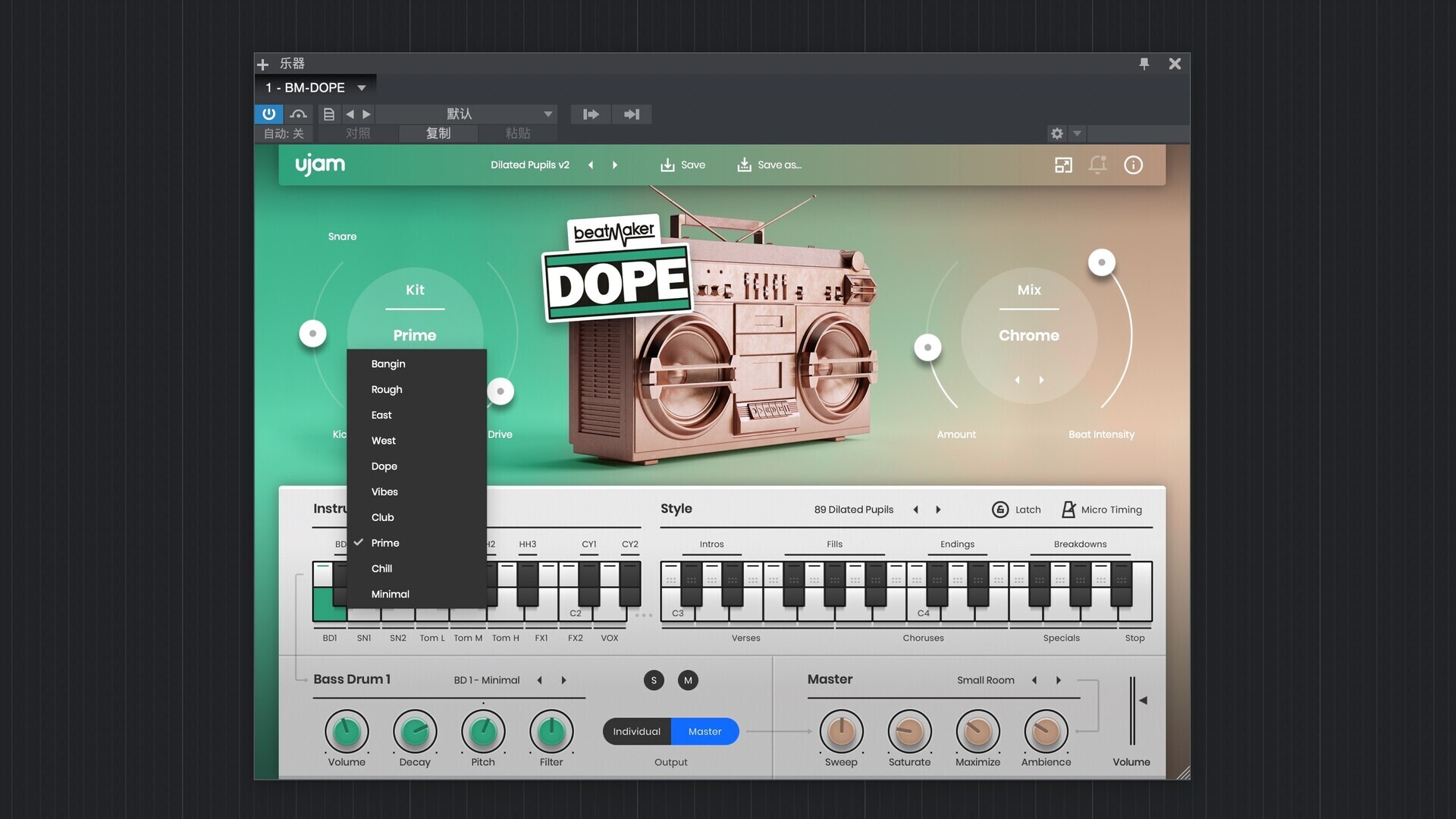Click the window resize scale icon
Image resolution: width=1456 pixels, height=819 pixels.
(x=1063, y=165)
